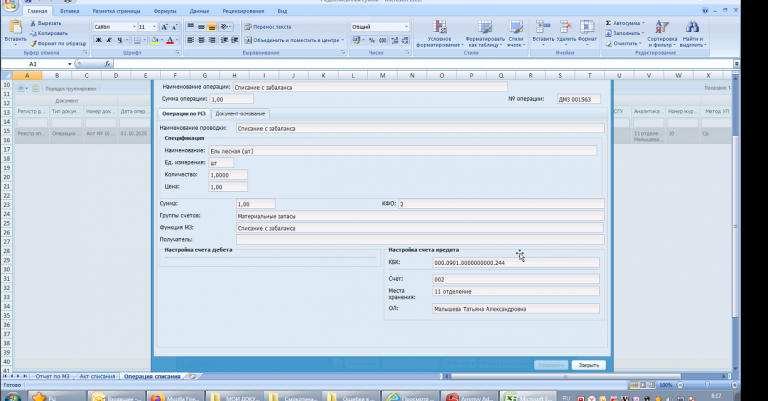Switch to Page Layout view in status bar
The image size is (768, 401).
point(643,385)
